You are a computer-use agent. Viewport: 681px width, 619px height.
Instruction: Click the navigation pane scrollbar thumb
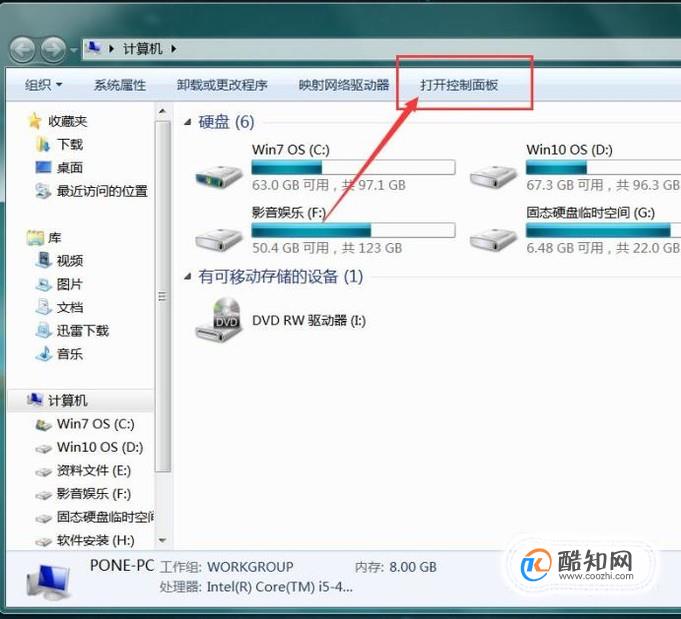(162, 297)
